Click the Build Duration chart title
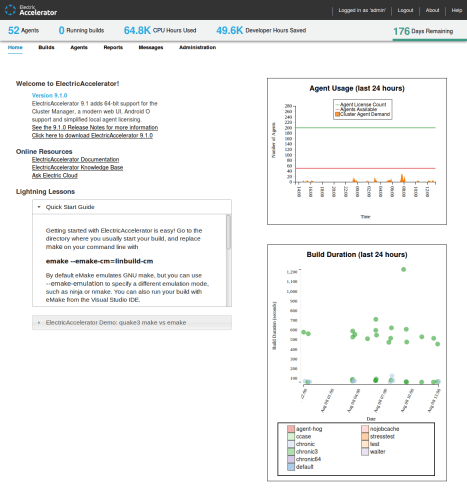 pos(357,255)
